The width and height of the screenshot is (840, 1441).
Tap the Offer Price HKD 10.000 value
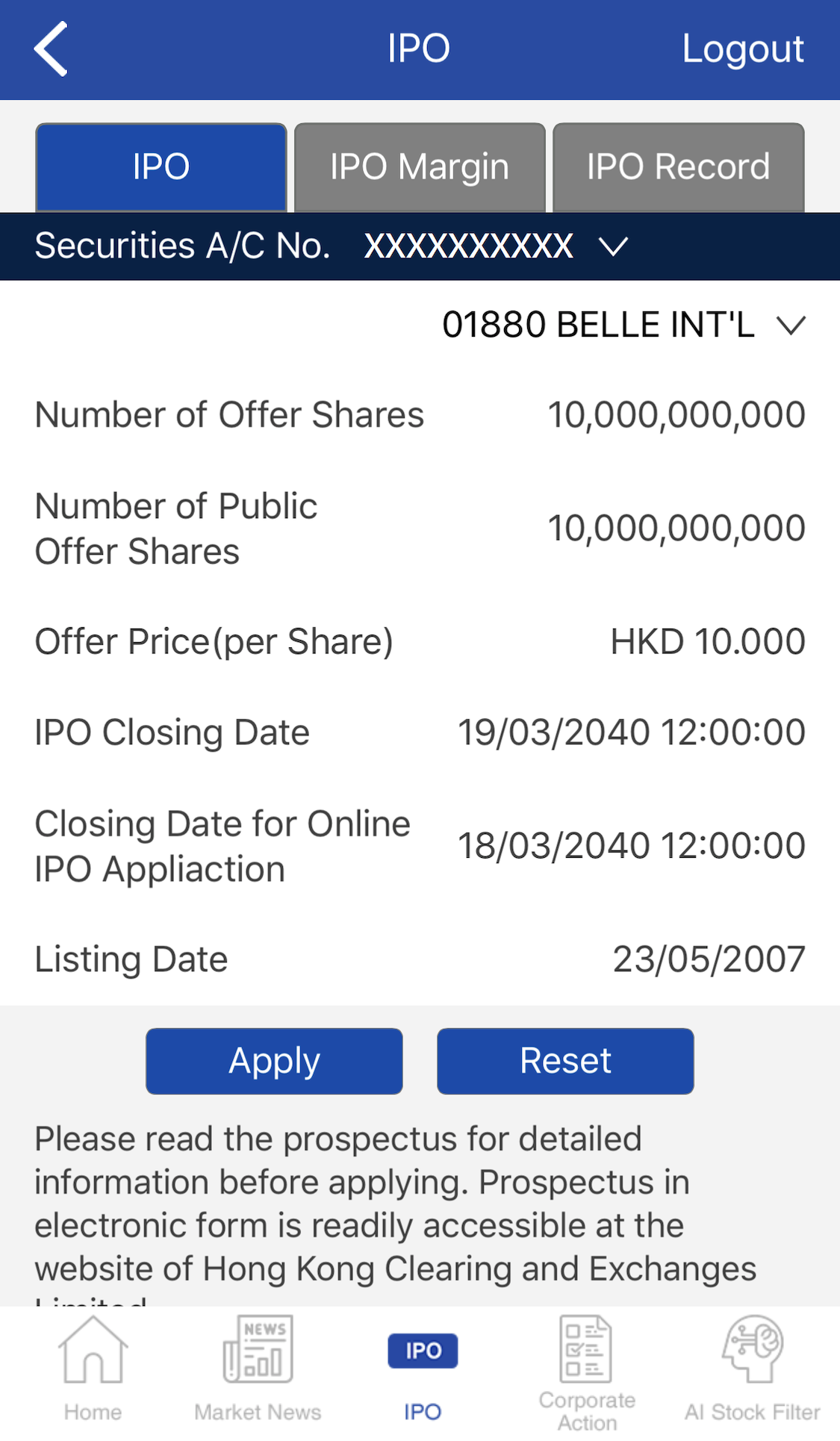[x=708, y=642]
